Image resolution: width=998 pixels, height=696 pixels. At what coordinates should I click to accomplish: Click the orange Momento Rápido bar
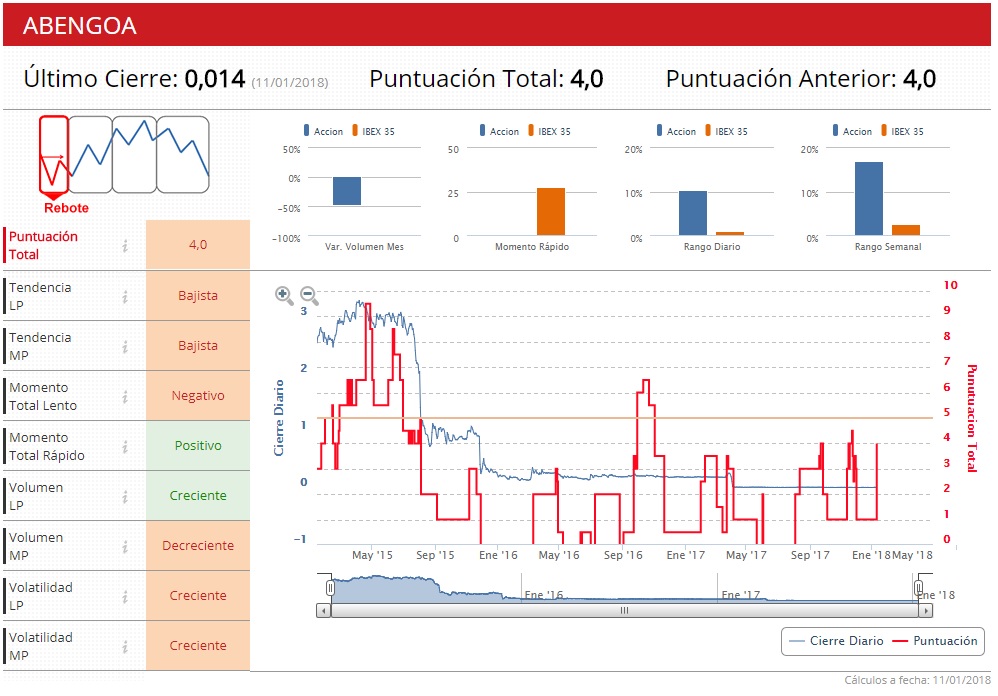(551, 211)
